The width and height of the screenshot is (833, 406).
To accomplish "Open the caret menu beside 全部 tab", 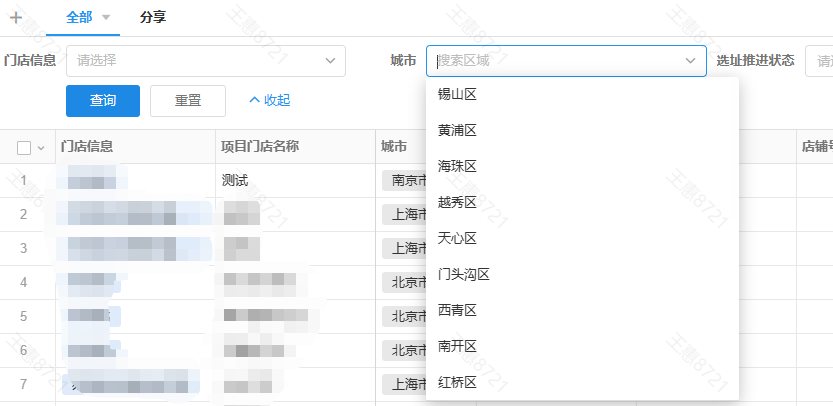I will coord(107,18).
